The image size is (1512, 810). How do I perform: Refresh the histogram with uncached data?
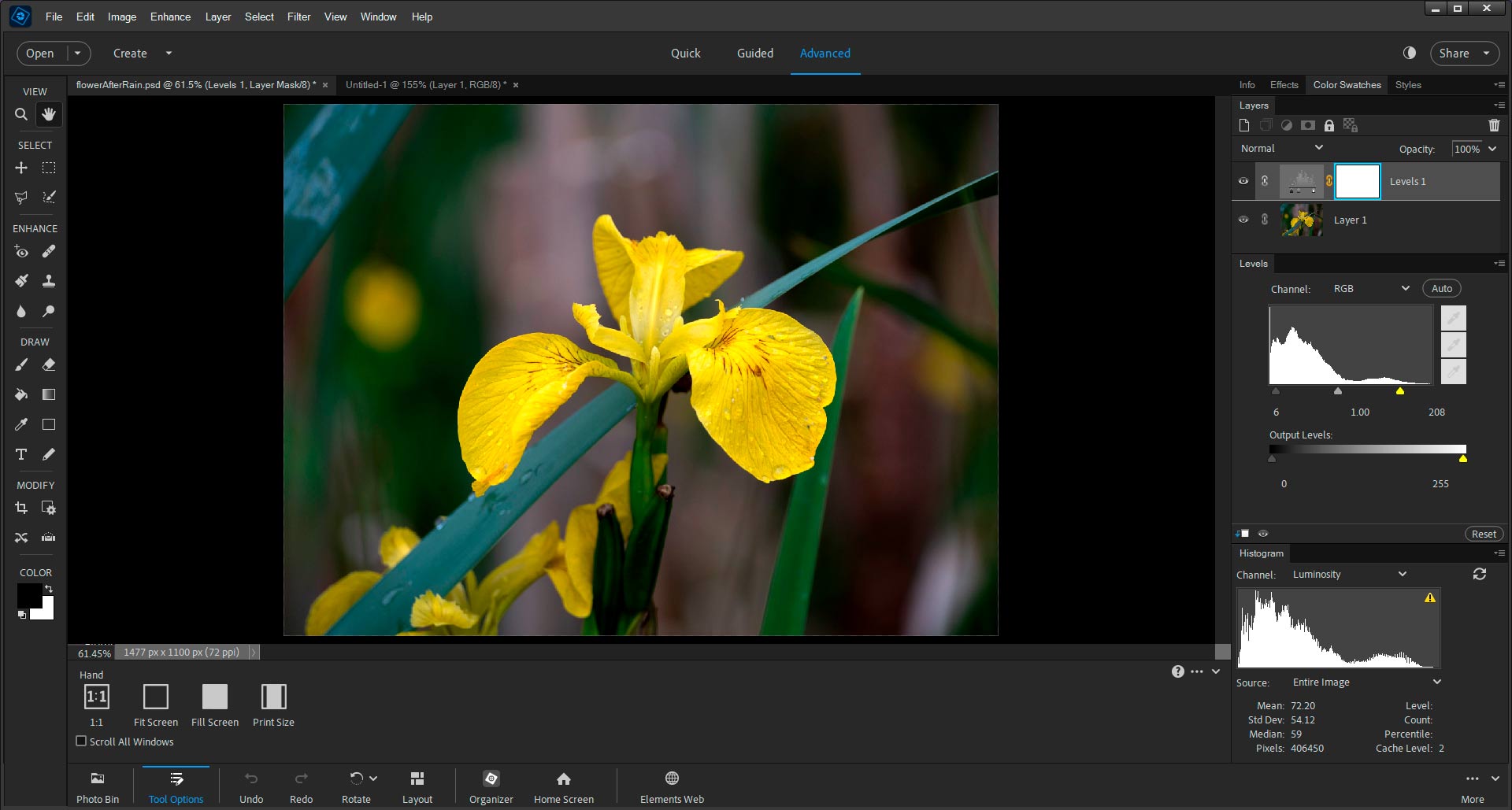[1480, 575]
